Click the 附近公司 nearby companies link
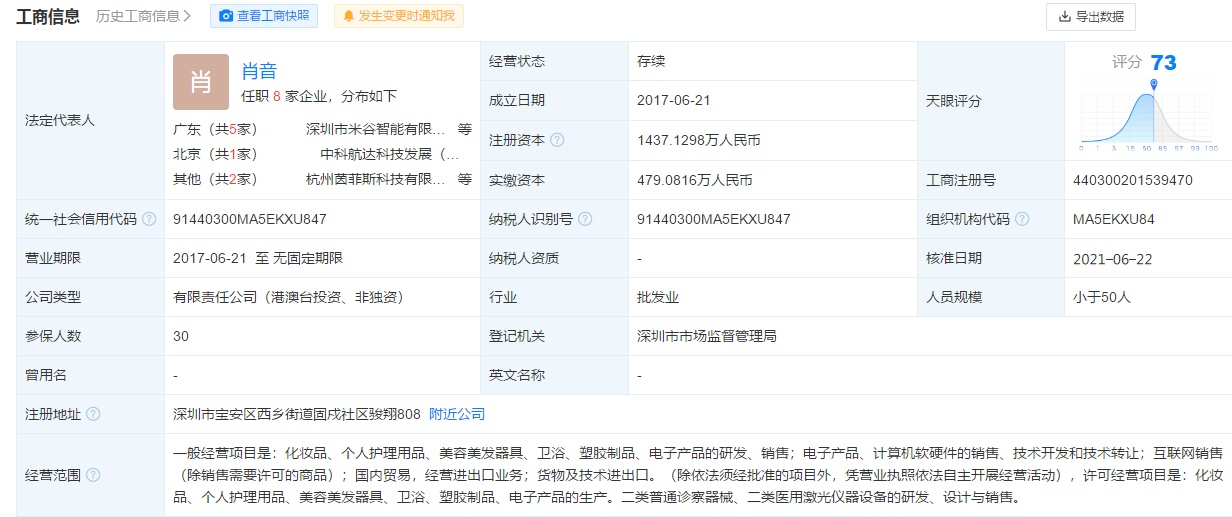This screenshot has width=1232, height=517. point(457,414)
